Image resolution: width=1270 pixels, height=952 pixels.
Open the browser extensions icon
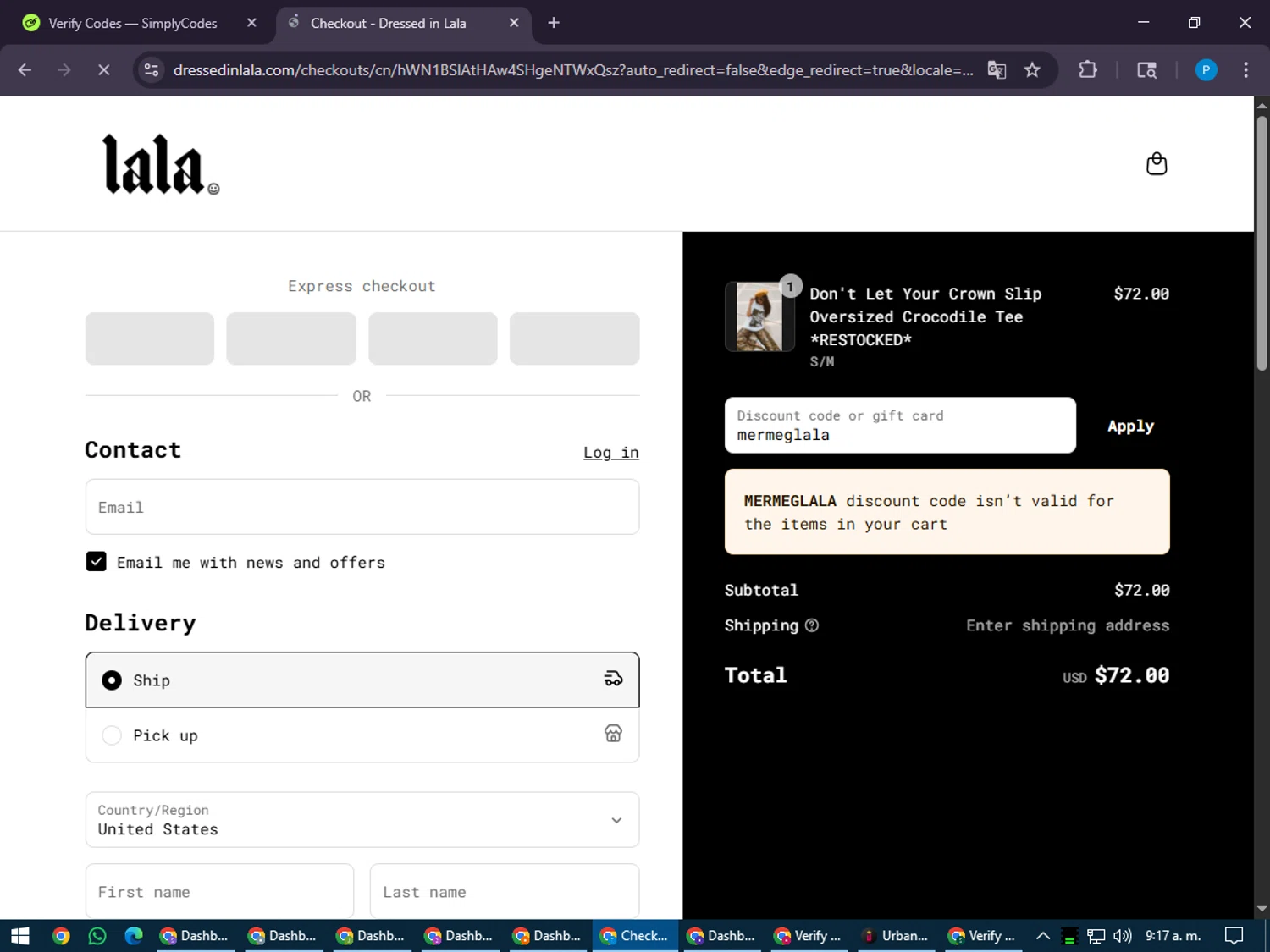pos(1088,70)
